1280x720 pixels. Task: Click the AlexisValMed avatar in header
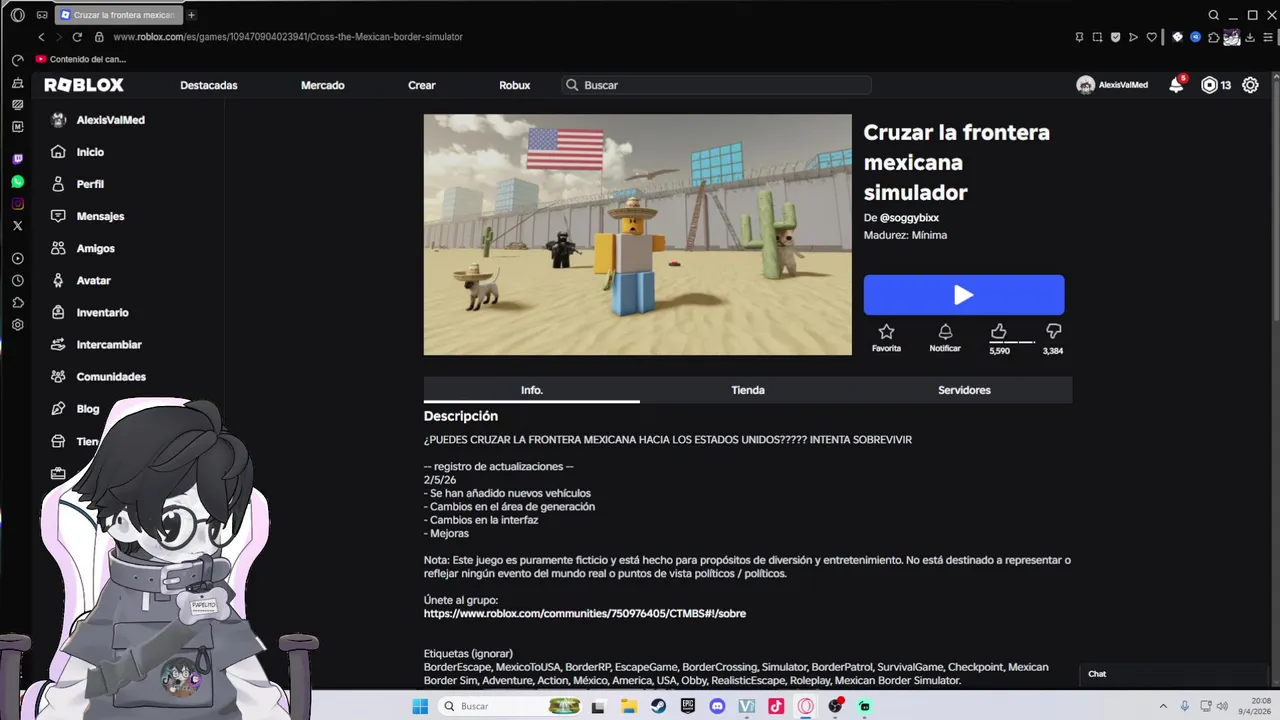pyautogui.click(x=1085, y=85)
